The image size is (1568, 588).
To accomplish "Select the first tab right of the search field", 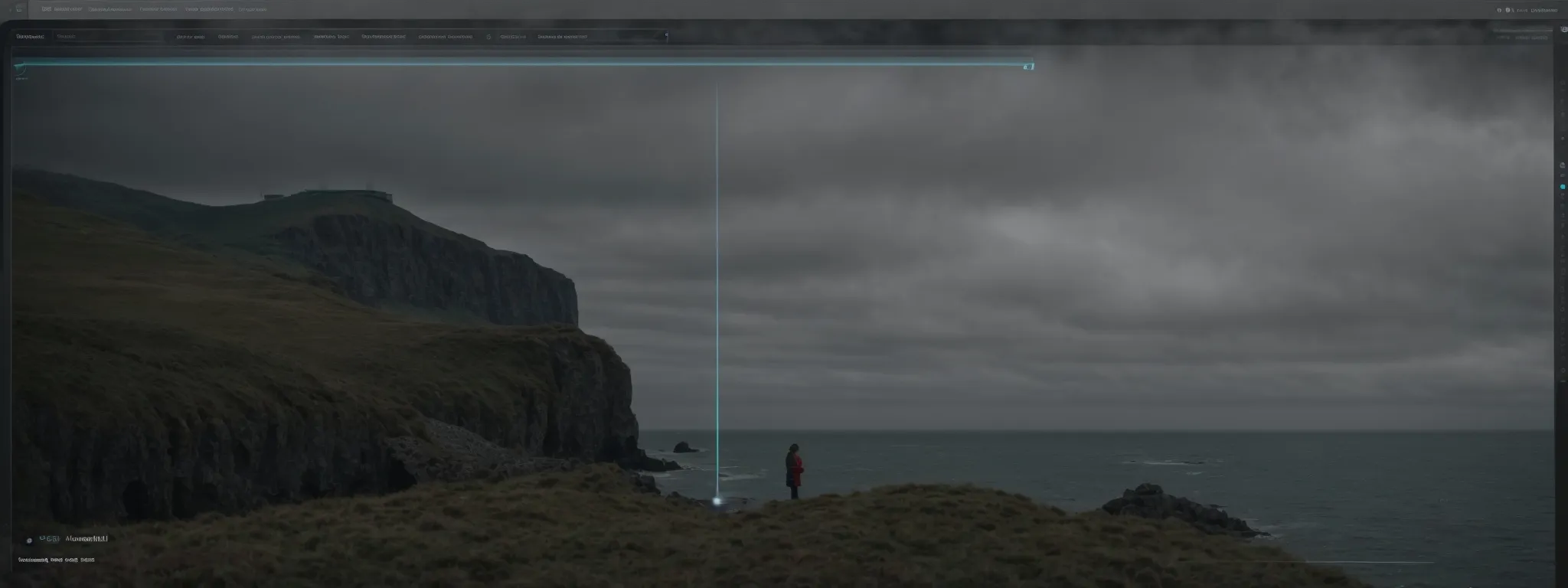I will click(x=189, y=36).
